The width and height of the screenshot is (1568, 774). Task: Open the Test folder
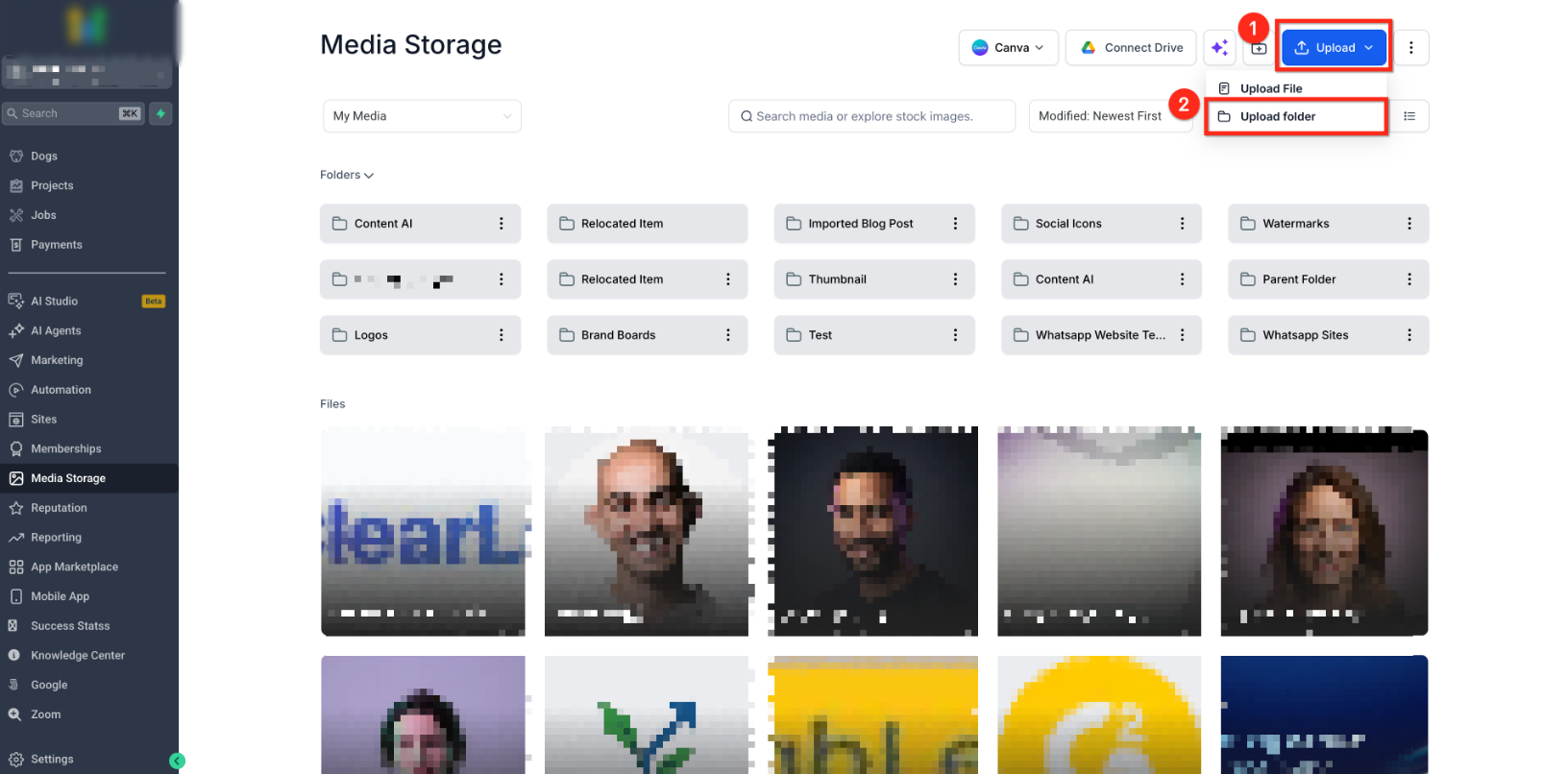coord(874,335)
